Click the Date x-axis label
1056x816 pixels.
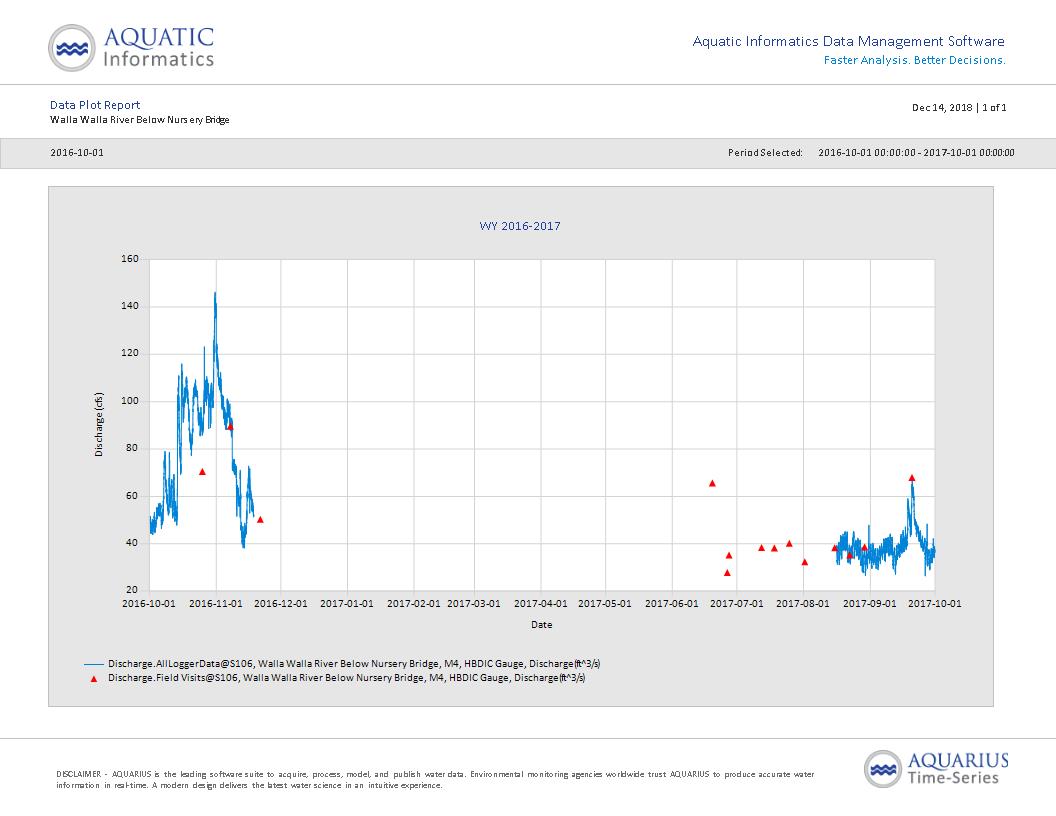point(541,625)
